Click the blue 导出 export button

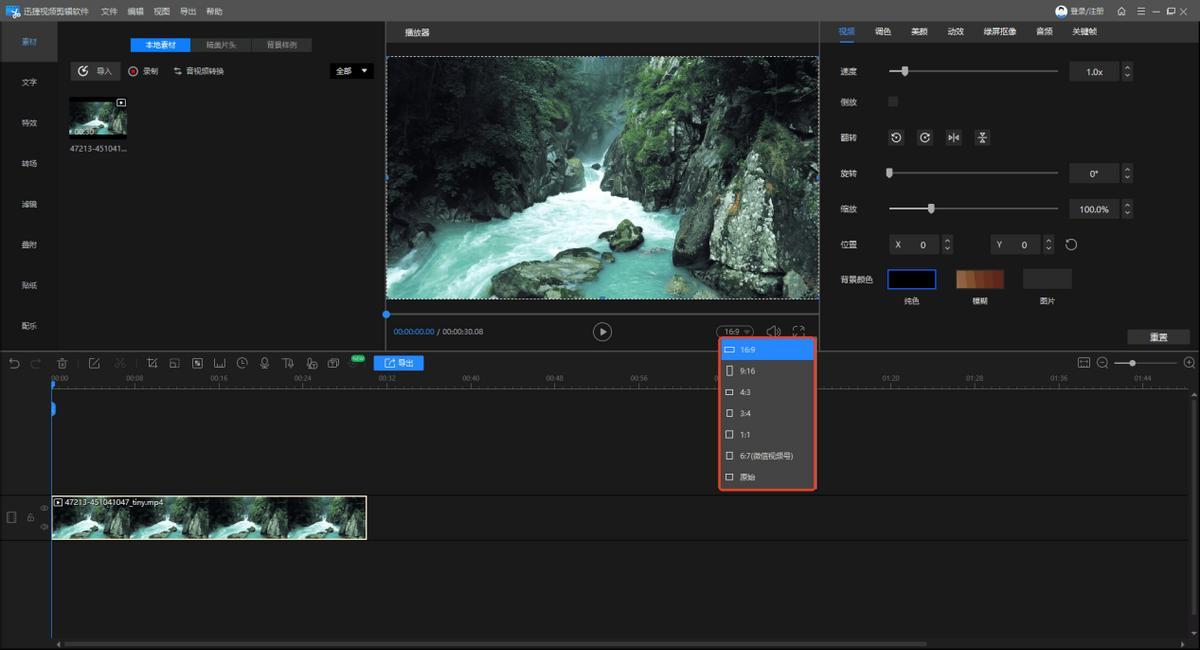[x=399, y=363]
